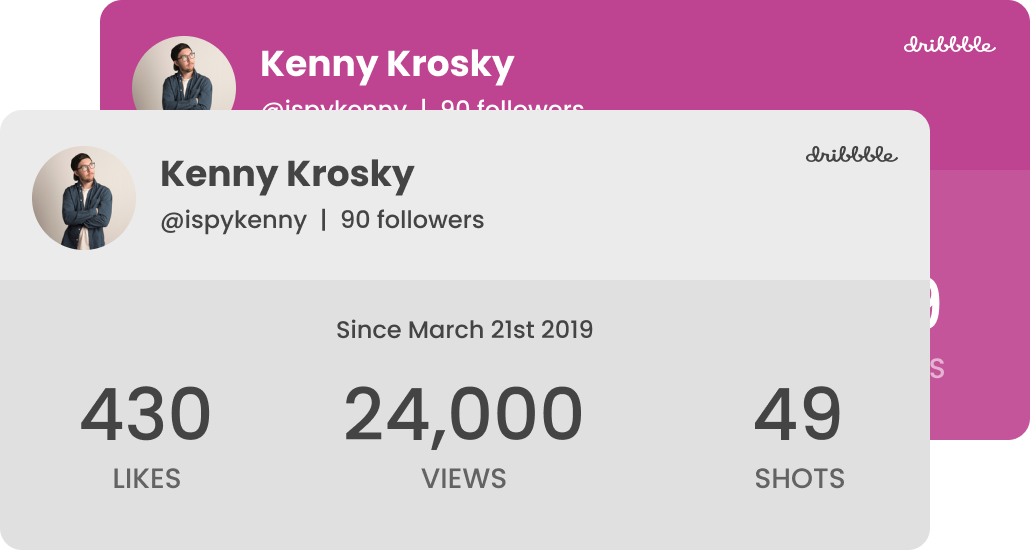Click the SHOTS label

(799, 478)
